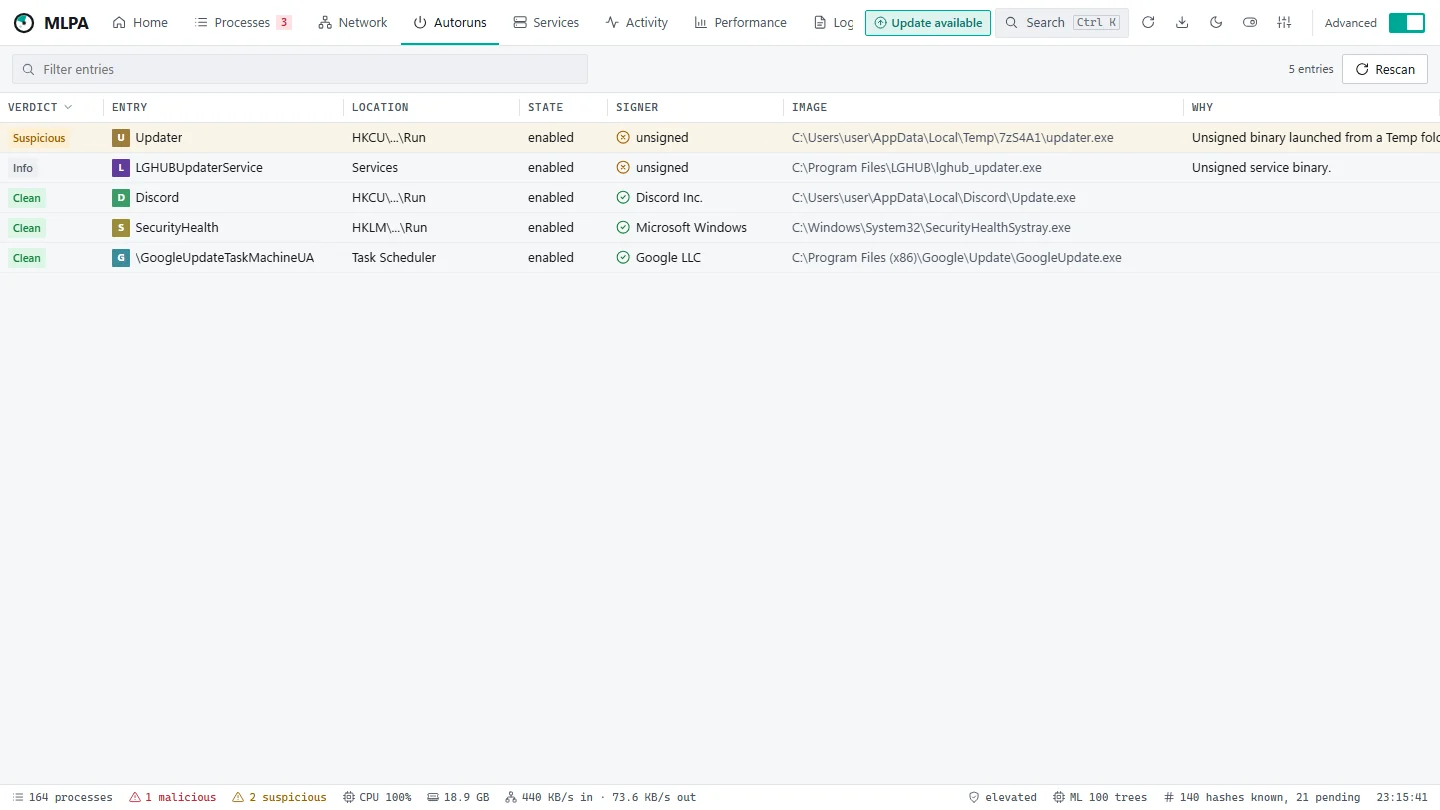1440x810 pixels.
Task: Open the Activity tab
Action: coord(637,22)
